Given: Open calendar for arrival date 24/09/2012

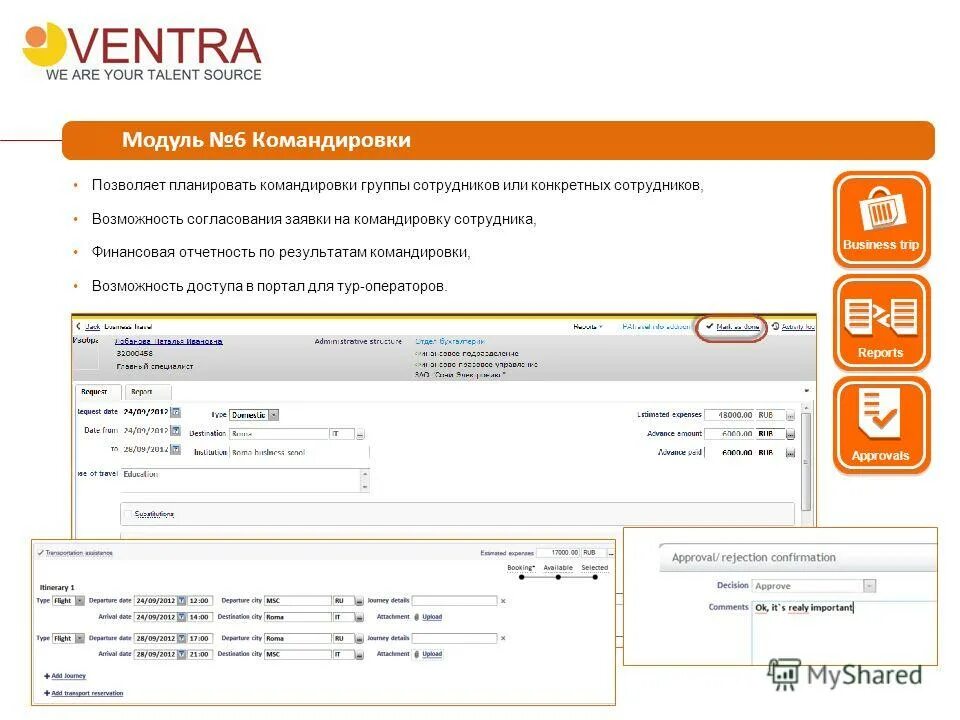Looking at the screenshot, I should click(181, 617).
